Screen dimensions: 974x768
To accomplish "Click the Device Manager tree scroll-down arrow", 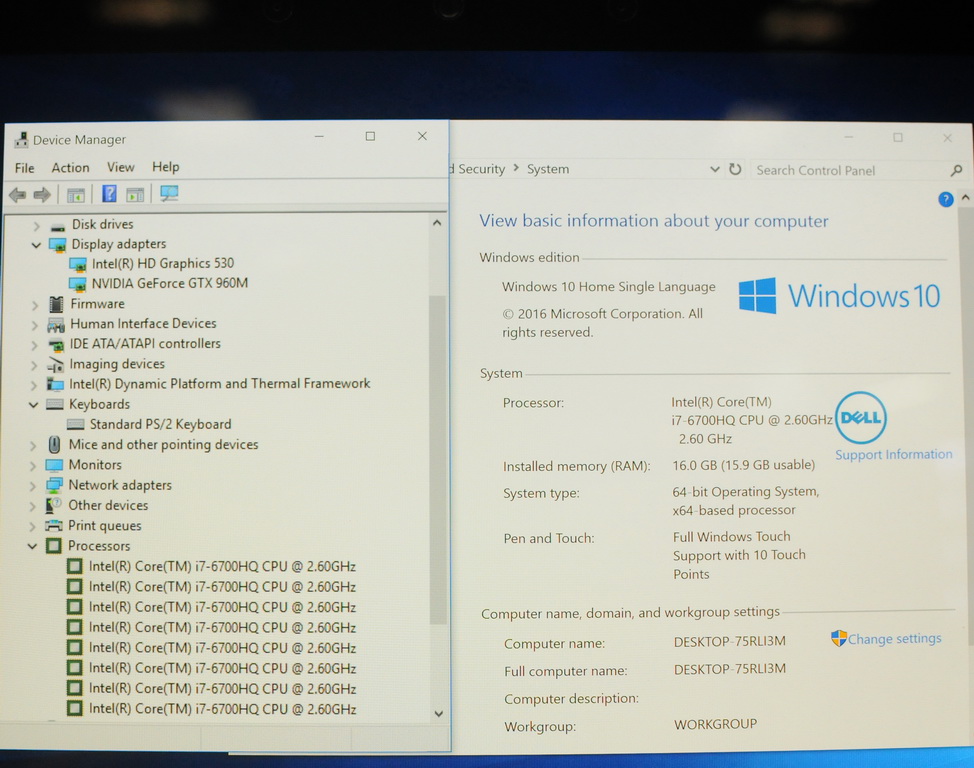I will click(439, 713).
